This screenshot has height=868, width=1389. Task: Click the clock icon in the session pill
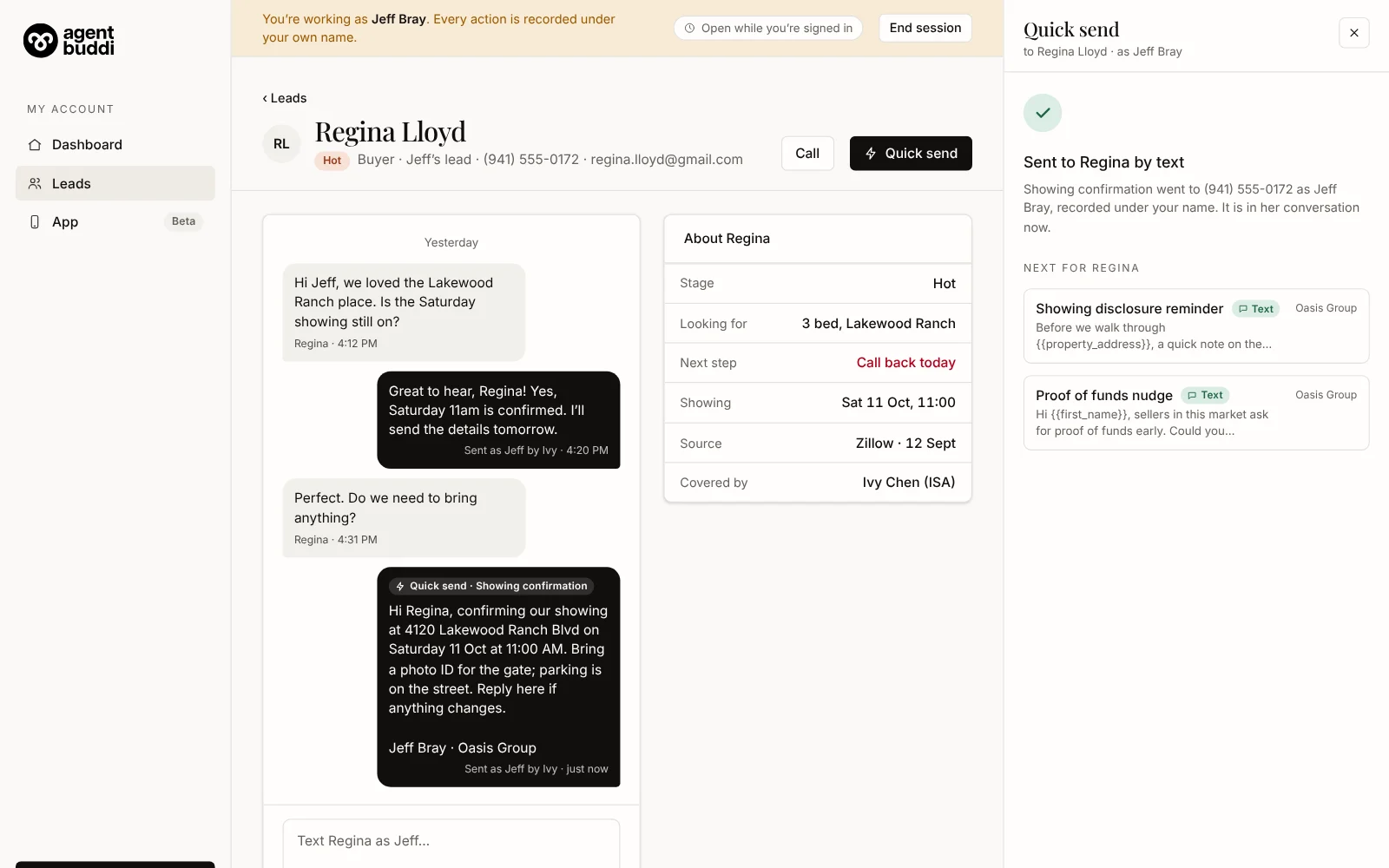(689, 29)
